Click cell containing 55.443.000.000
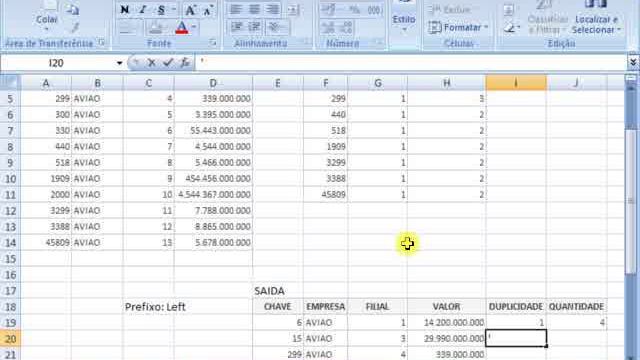The height and width of the screenshot is (360, 640). point(213,130)
